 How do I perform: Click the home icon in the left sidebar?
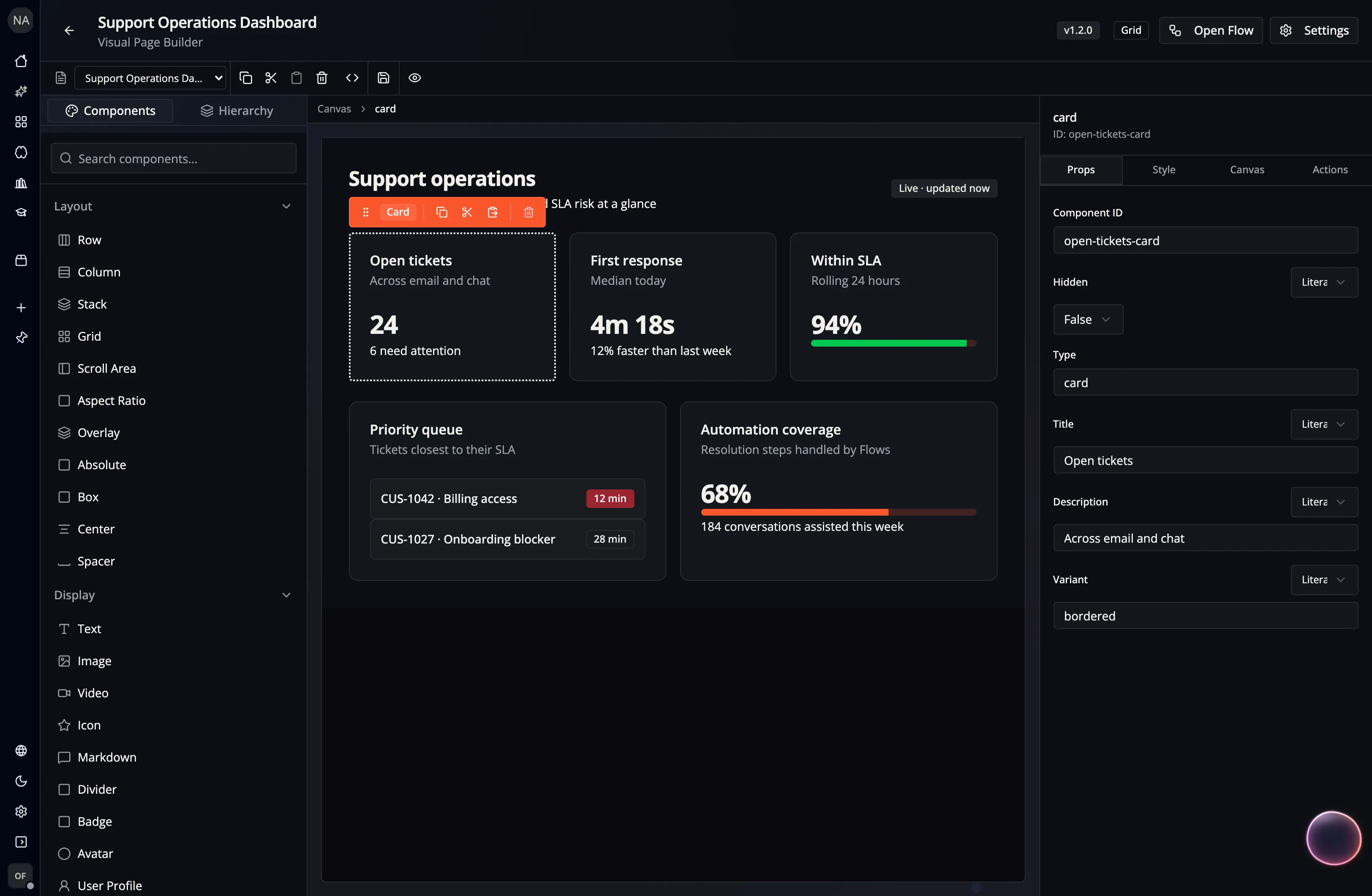(x=21, y=61)
